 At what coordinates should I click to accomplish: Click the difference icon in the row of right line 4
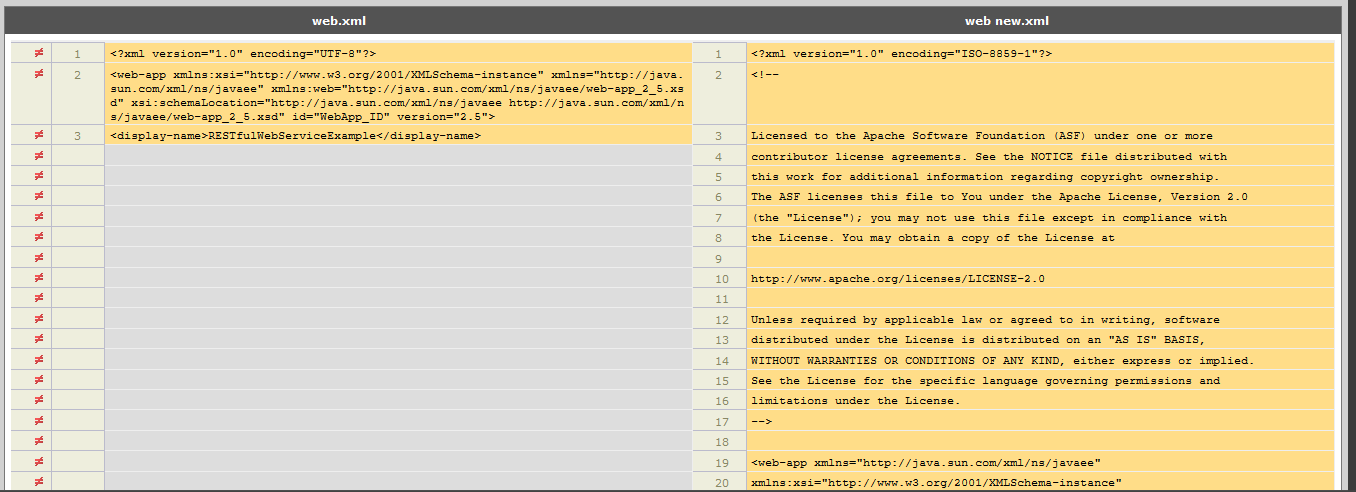(39, 156)
